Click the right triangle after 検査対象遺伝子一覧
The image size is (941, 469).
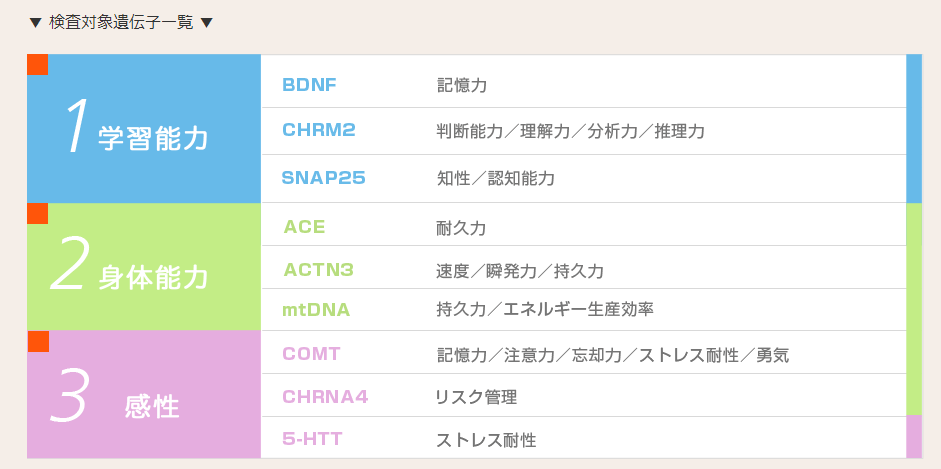coord(206,23)
